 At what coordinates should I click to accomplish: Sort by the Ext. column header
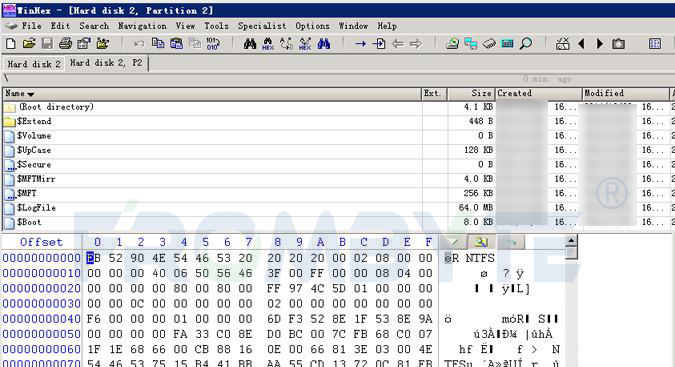click(434, 93)
